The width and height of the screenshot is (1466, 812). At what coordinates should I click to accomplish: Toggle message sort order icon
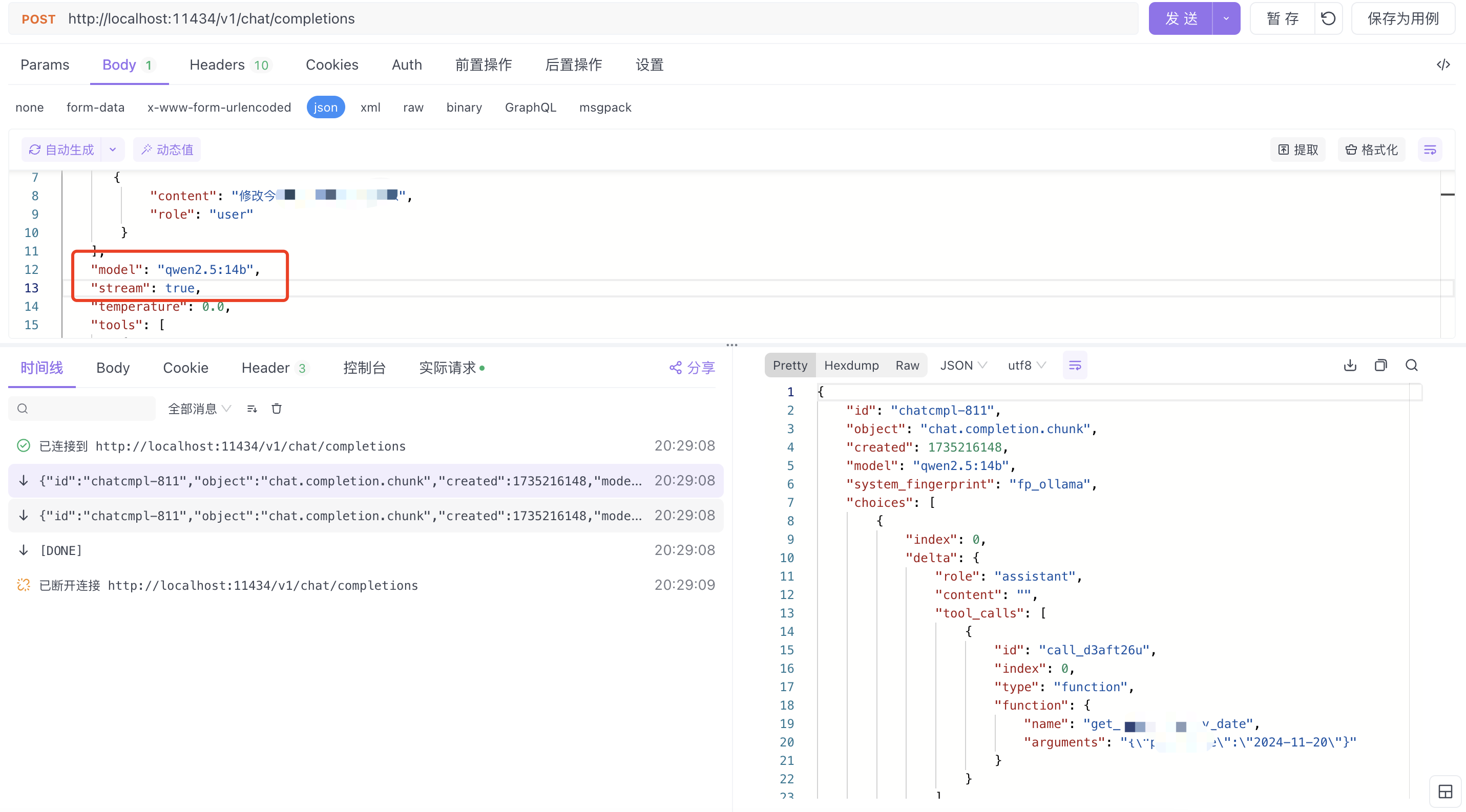[252, 409]
